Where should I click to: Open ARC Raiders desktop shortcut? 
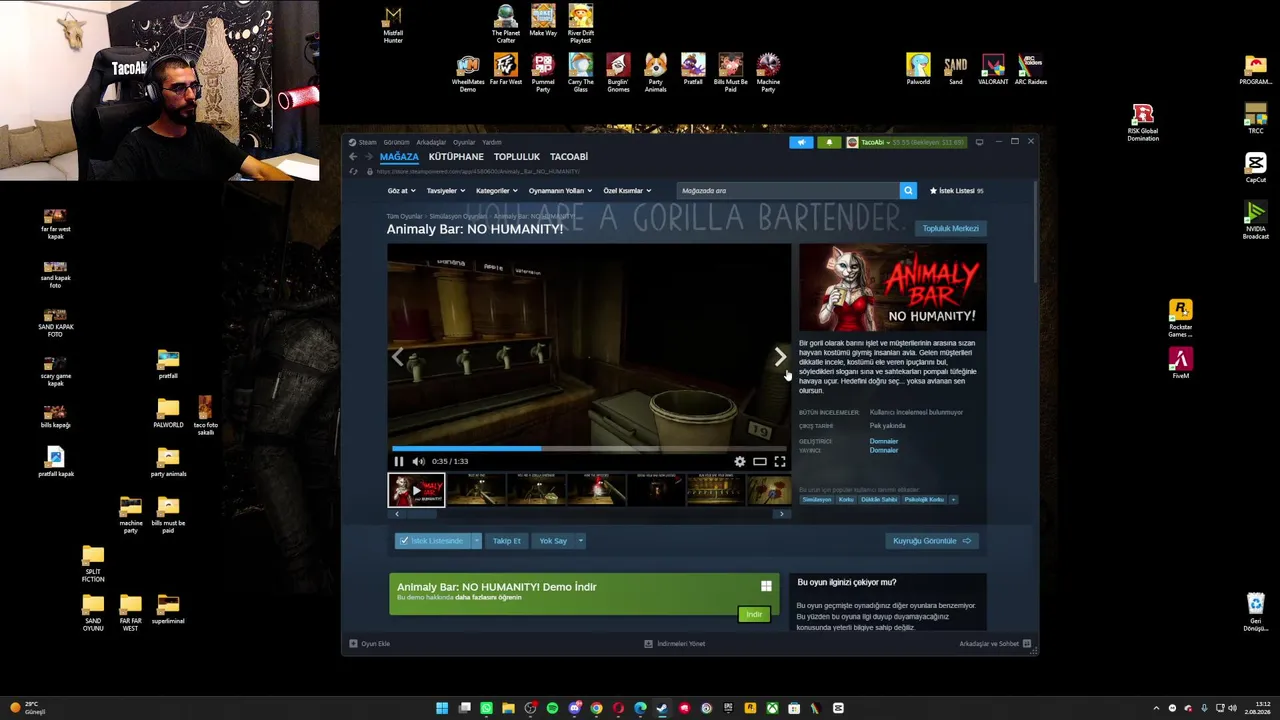pos(1031,69)
